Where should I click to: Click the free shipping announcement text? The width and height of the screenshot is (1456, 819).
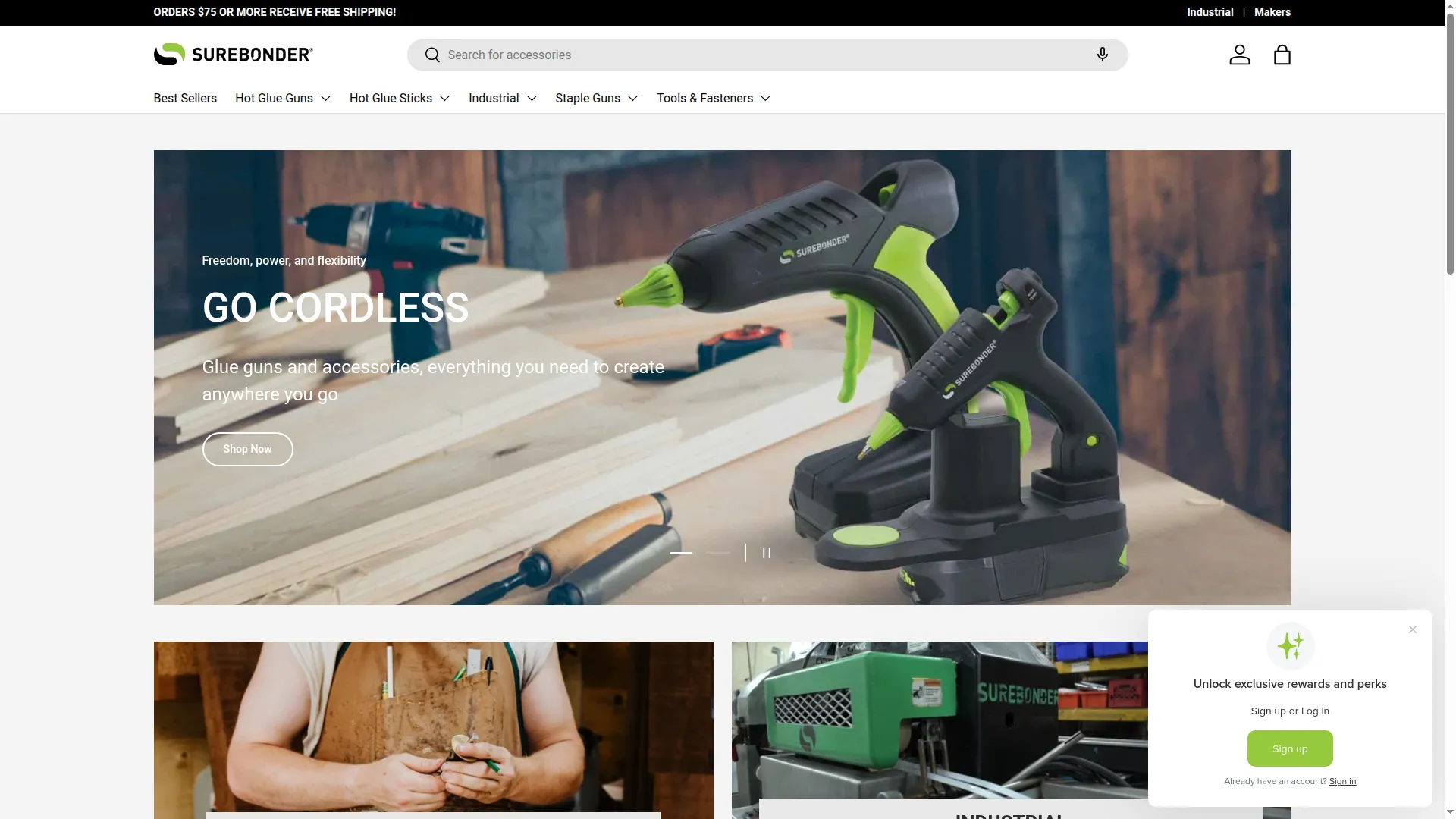275,12
